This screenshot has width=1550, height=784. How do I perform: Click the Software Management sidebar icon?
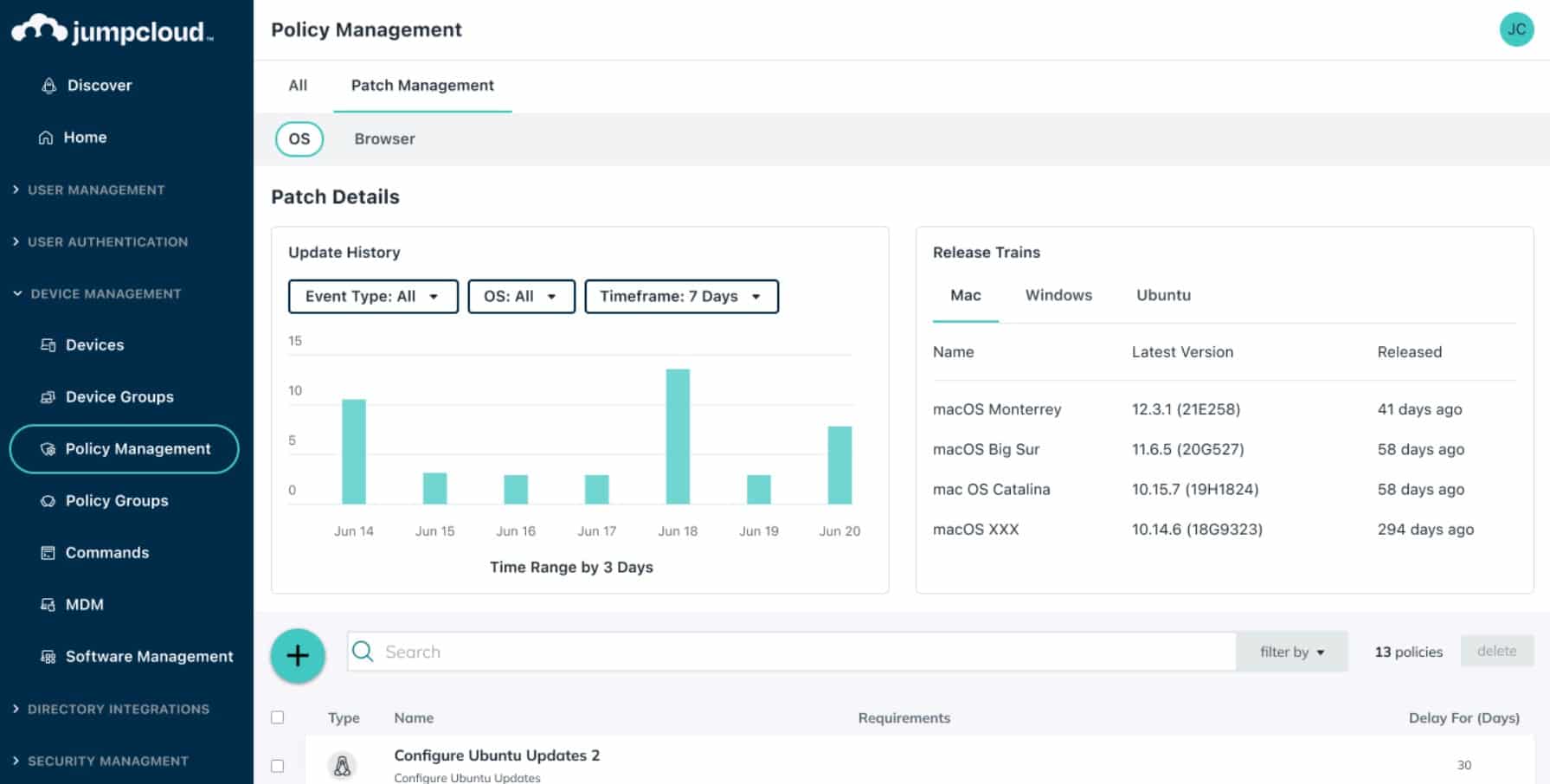tap(49, 656)
